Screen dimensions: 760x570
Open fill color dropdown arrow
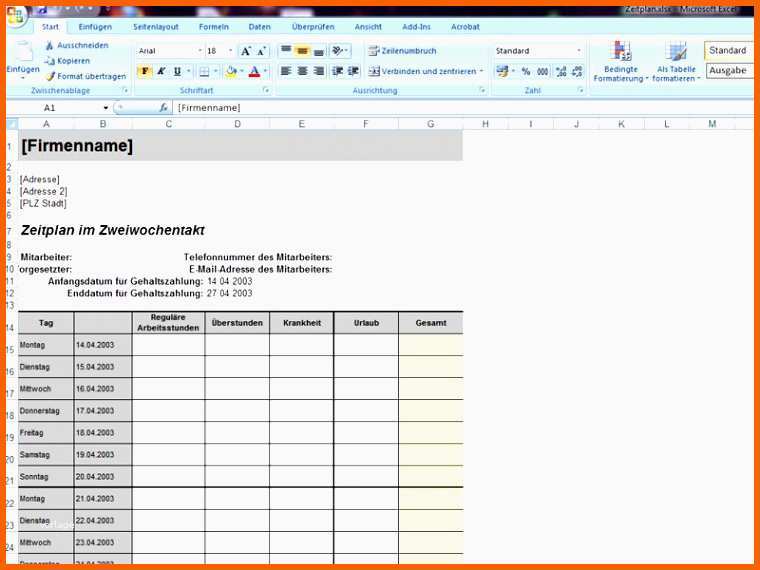click(x=241, y=72)
